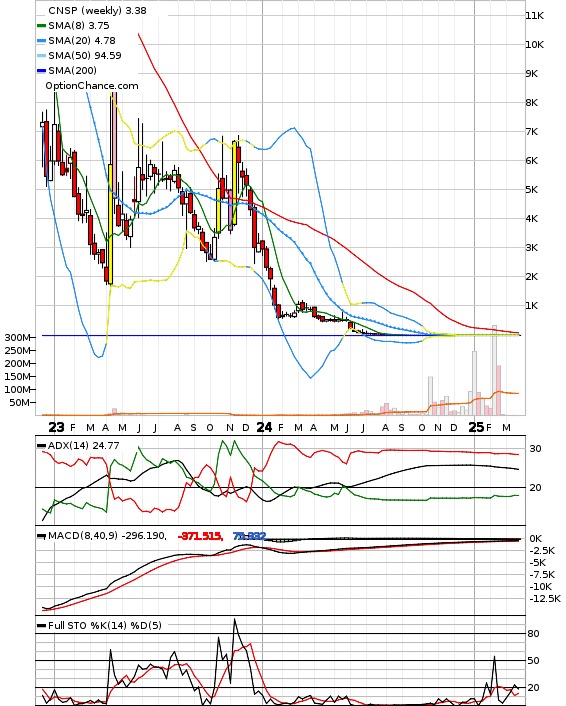566x706 pixels.
Task: Click the CNSP (weekly) 3.38 title
Action: pyautogui.click(x=97, y=10)
